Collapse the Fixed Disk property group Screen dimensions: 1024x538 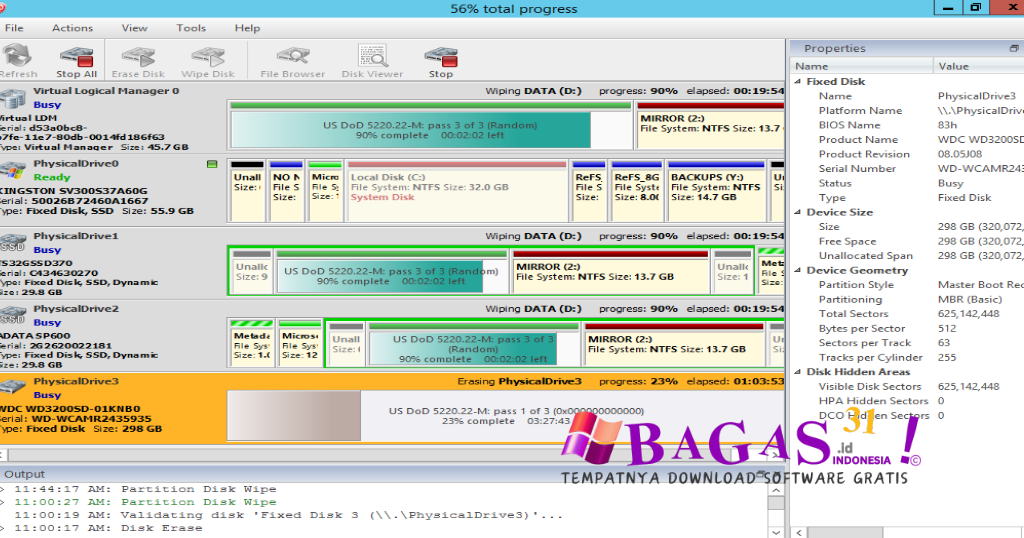point(798,82)
